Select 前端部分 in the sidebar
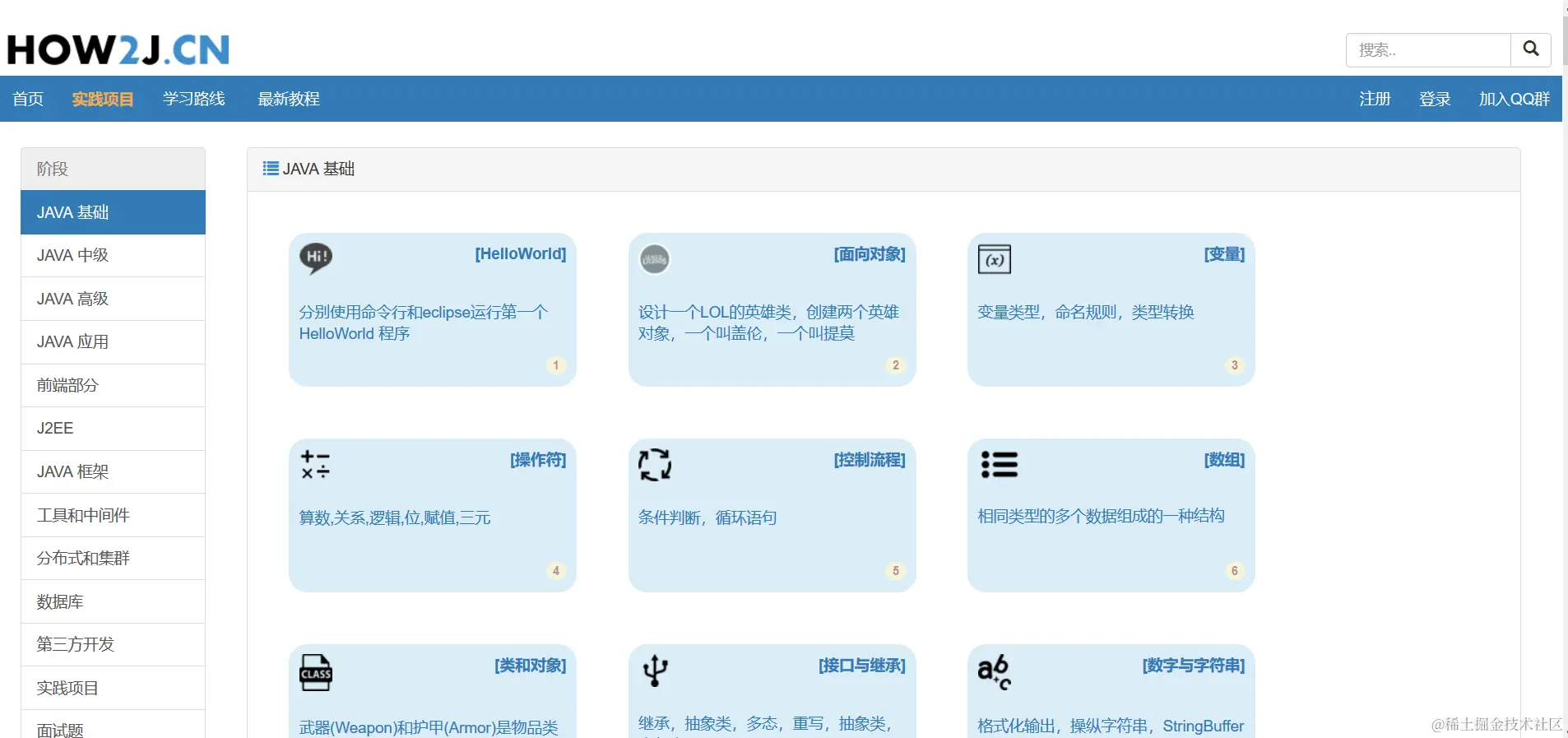 click(x=113, y=385)
